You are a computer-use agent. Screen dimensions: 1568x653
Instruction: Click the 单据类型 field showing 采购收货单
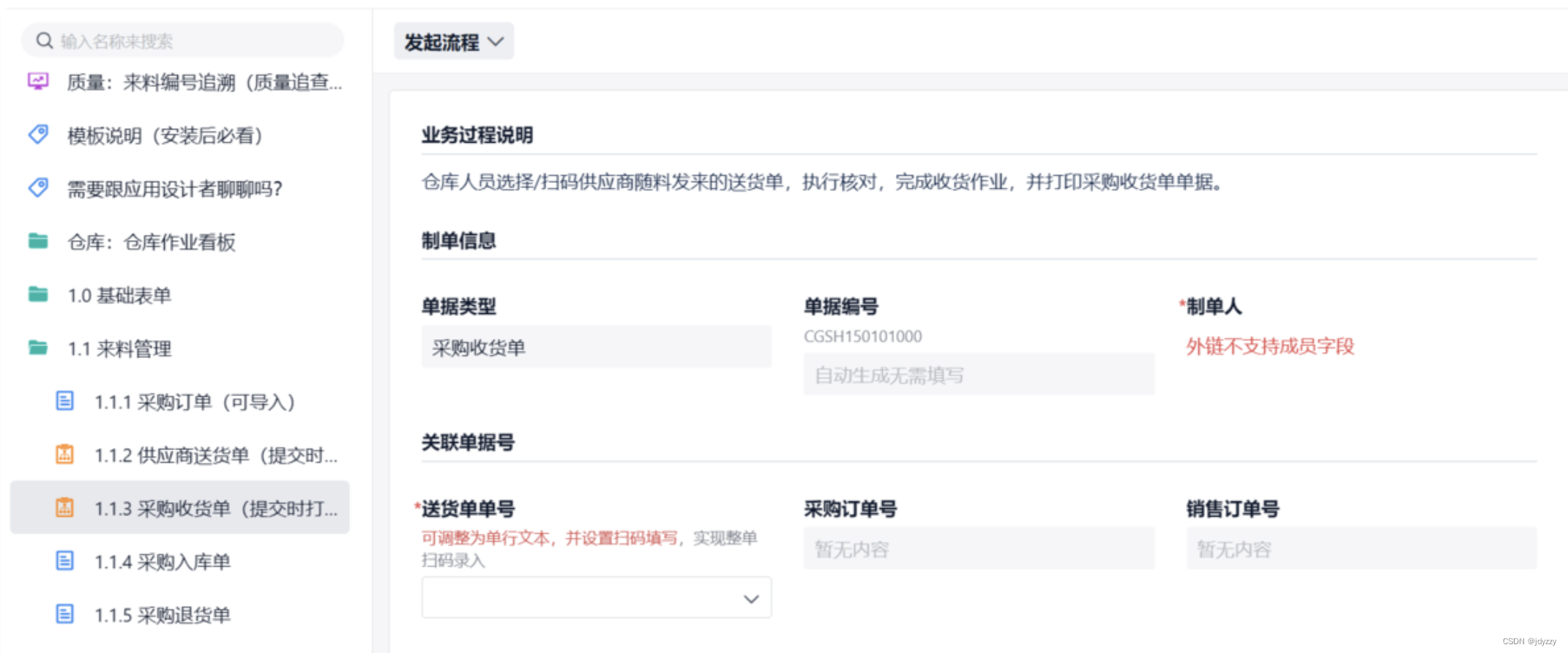(597, 347)
